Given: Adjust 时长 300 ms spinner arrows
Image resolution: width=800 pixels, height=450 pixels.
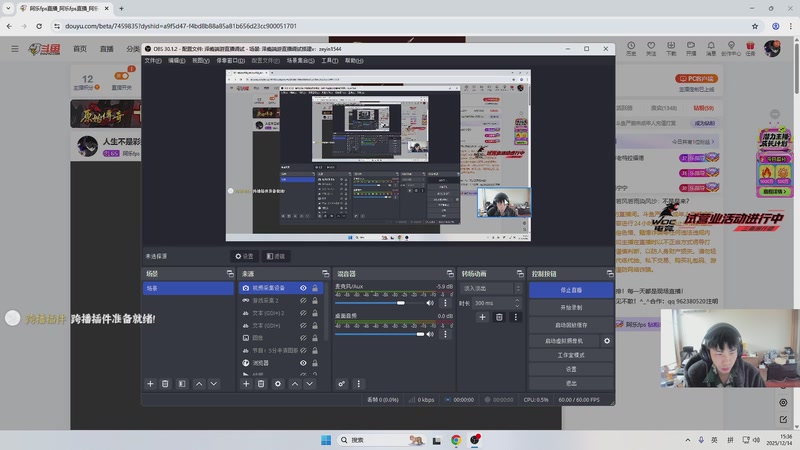Looking at the screenshot, I should click(x=517, y=303).
